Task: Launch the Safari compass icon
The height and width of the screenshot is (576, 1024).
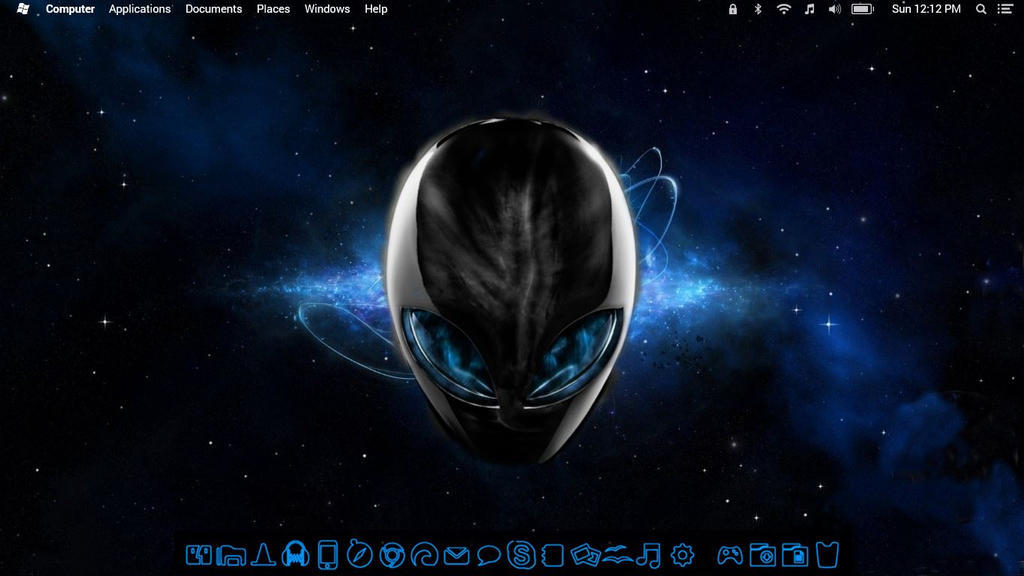Action: pos(359,554)
